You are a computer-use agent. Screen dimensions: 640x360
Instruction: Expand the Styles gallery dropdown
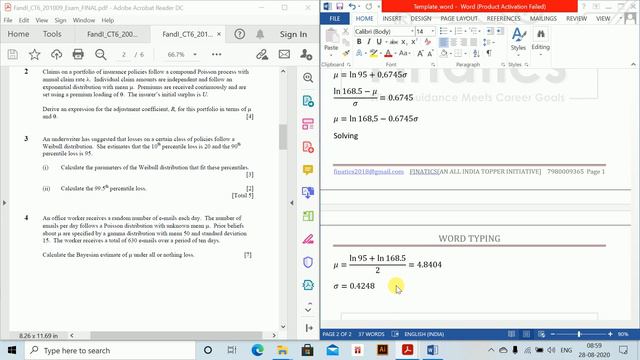[518, 56]
